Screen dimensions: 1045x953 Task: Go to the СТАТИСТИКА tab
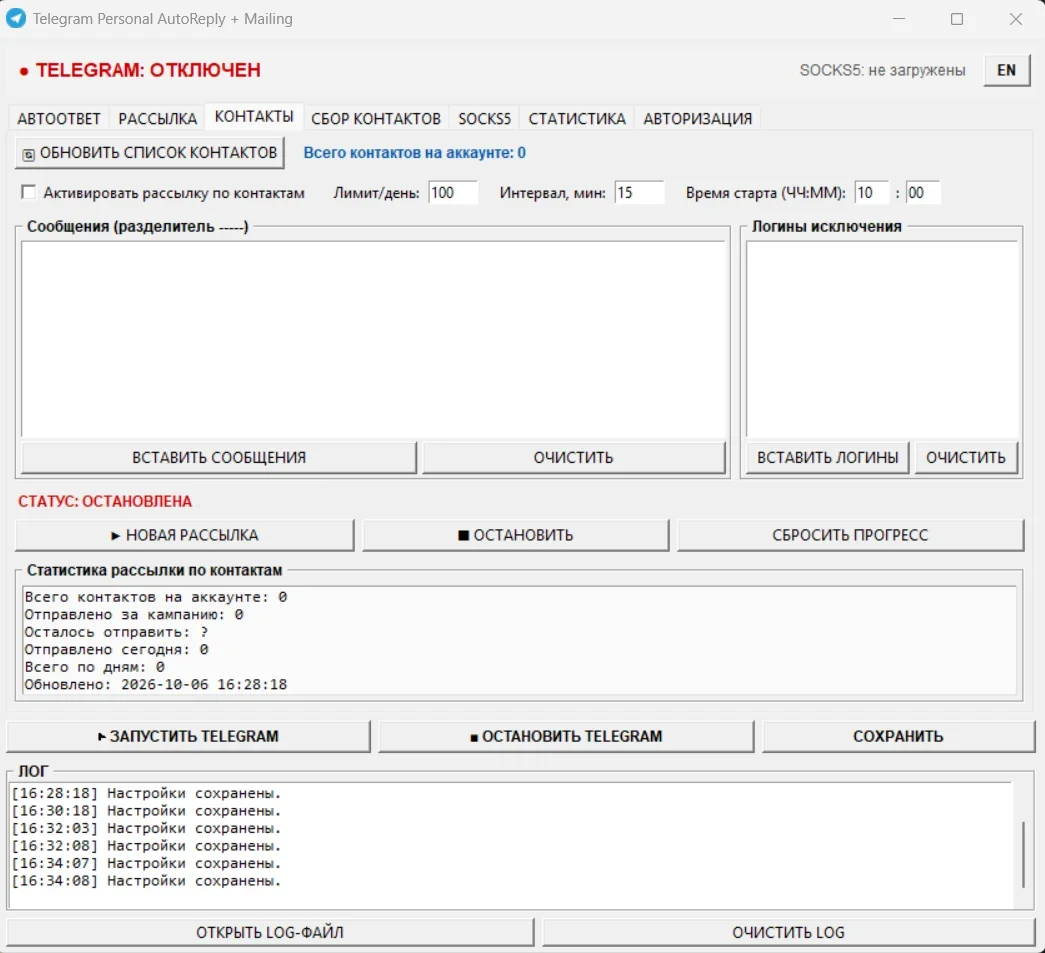point(577,119)
